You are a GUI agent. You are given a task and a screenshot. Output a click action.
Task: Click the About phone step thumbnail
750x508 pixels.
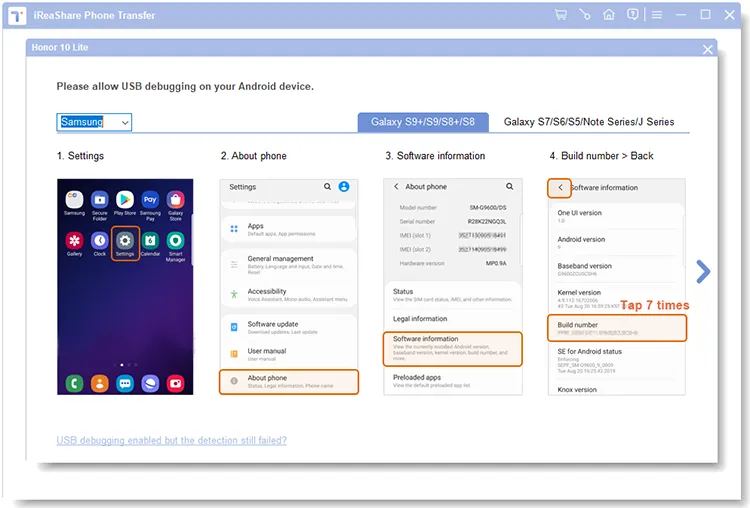289,287
